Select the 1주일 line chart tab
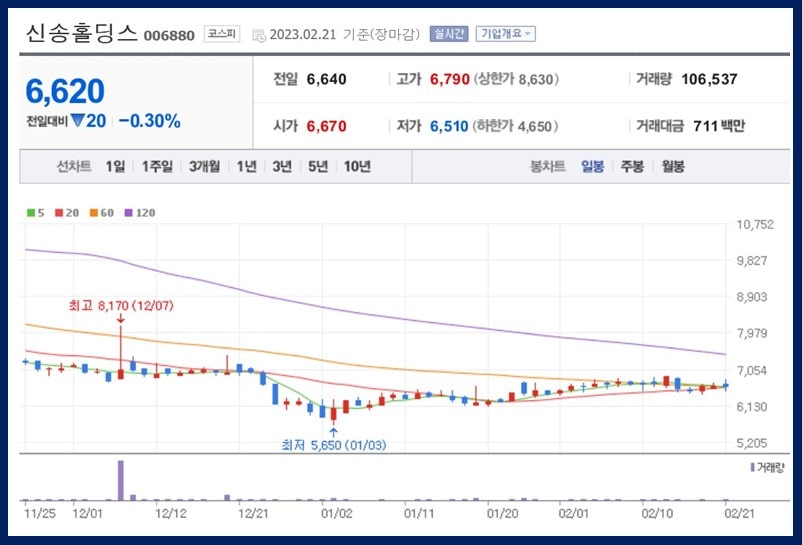This screenshot has width=802, height=545. click(x=157, y=167)
